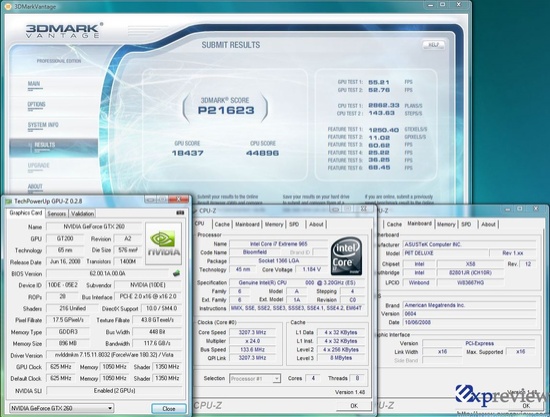Close the GPU-Z window with the red X
The width and height of the screenshot is (550, 417).
click(x=179, y=199)
